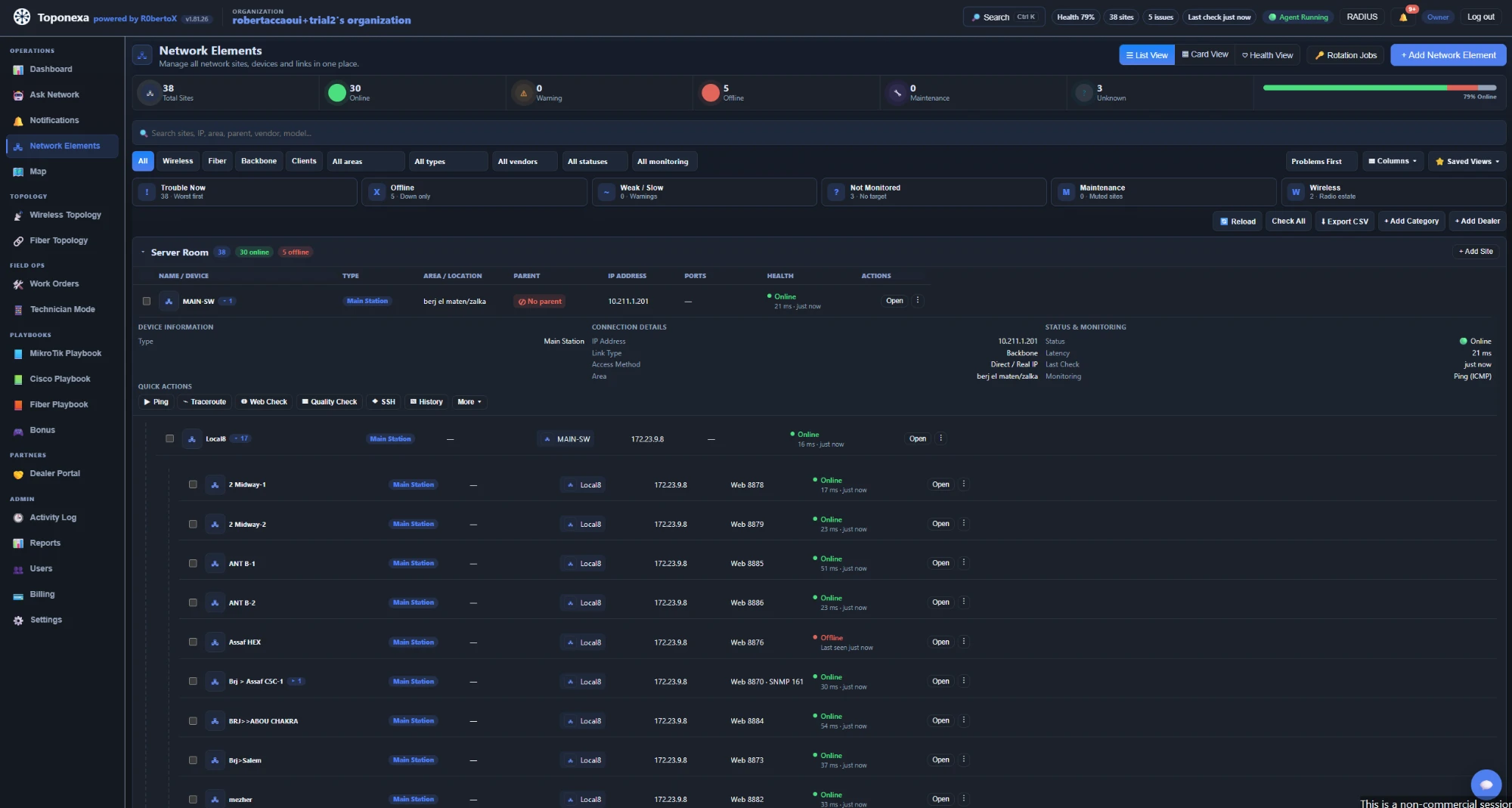Click the Notifications bell in sidebar
1512x808 pixels.
(x=18, y=121)
